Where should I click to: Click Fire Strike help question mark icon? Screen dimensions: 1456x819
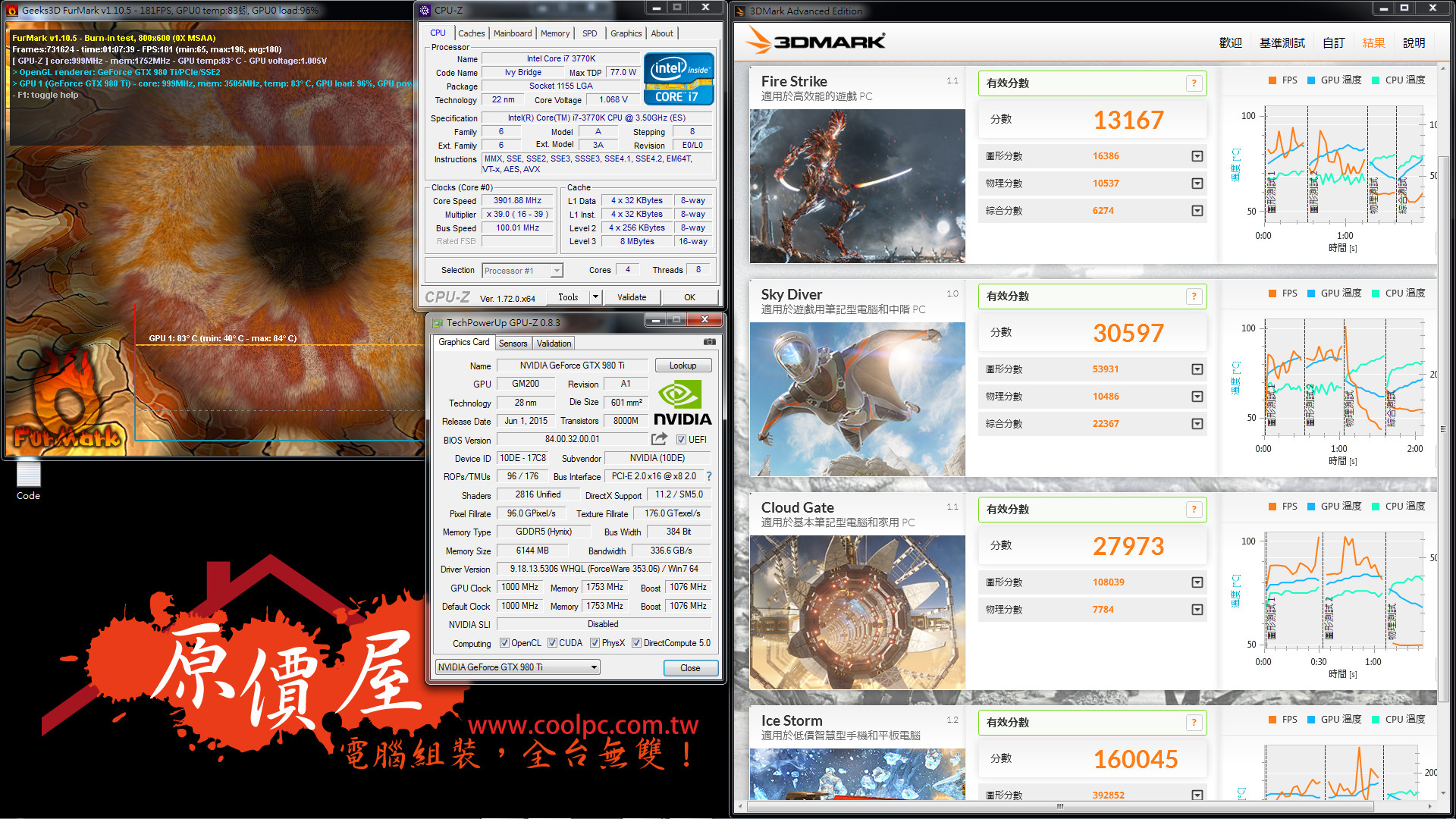tap(1194, 83)
